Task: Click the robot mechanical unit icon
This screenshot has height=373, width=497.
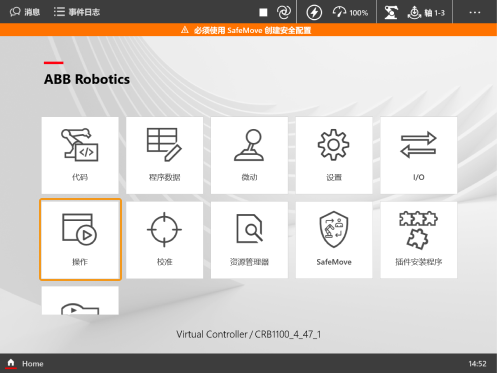Action: (x=391, y=13)
